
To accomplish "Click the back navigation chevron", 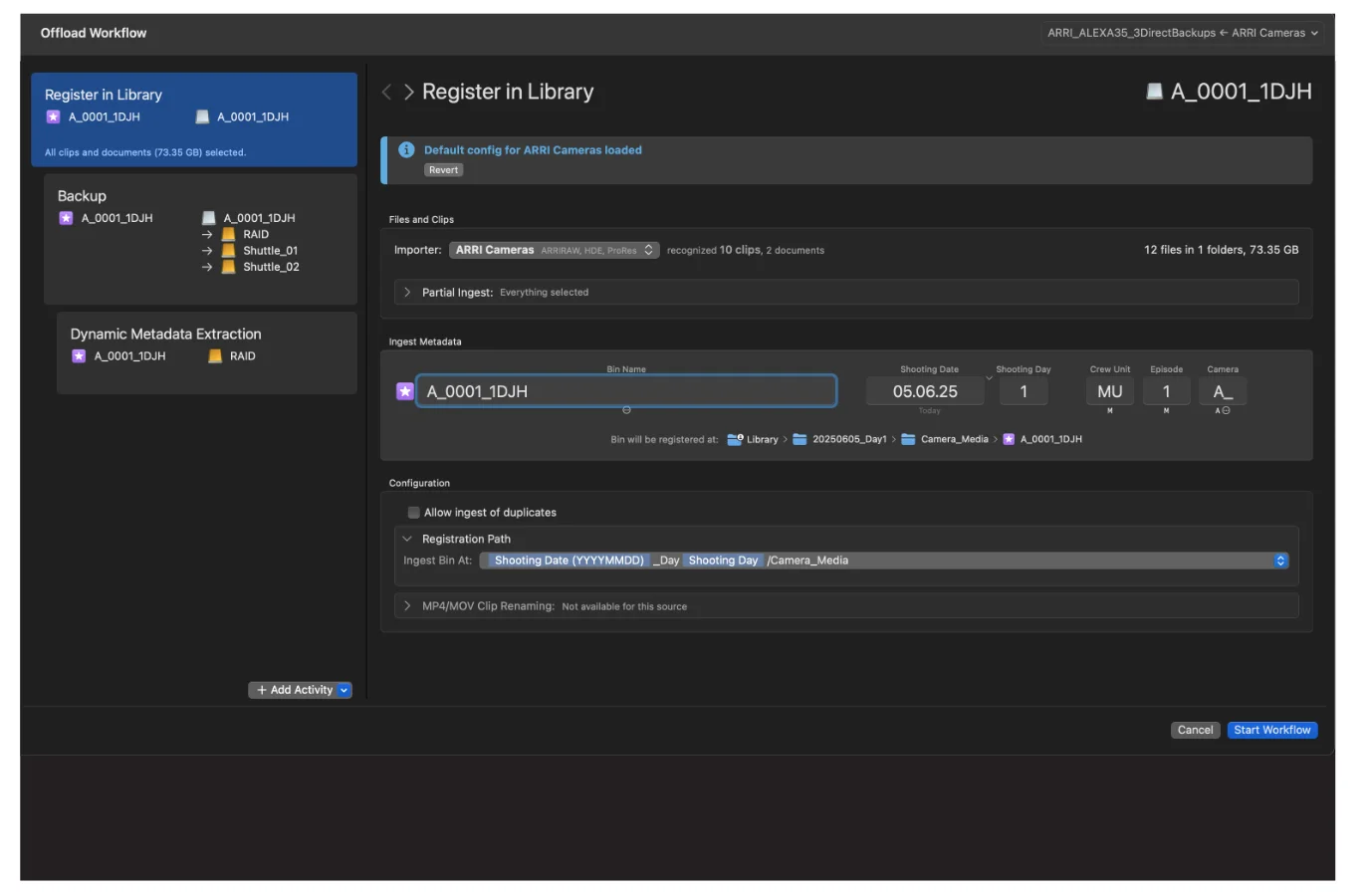I will pos(387,93).
